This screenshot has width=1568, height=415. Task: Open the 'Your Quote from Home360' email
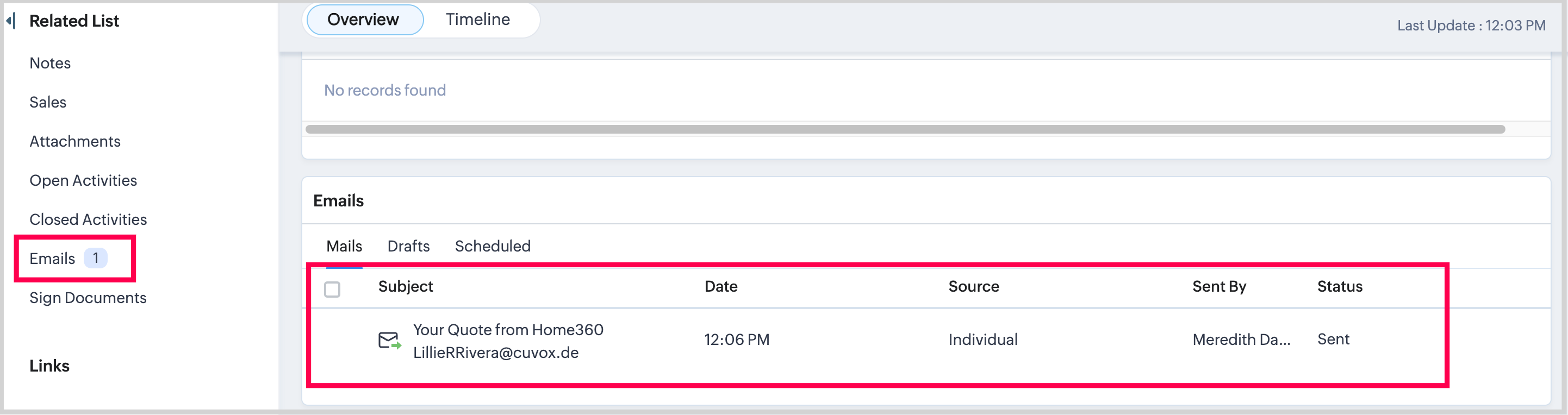click(x=508, y=330)
